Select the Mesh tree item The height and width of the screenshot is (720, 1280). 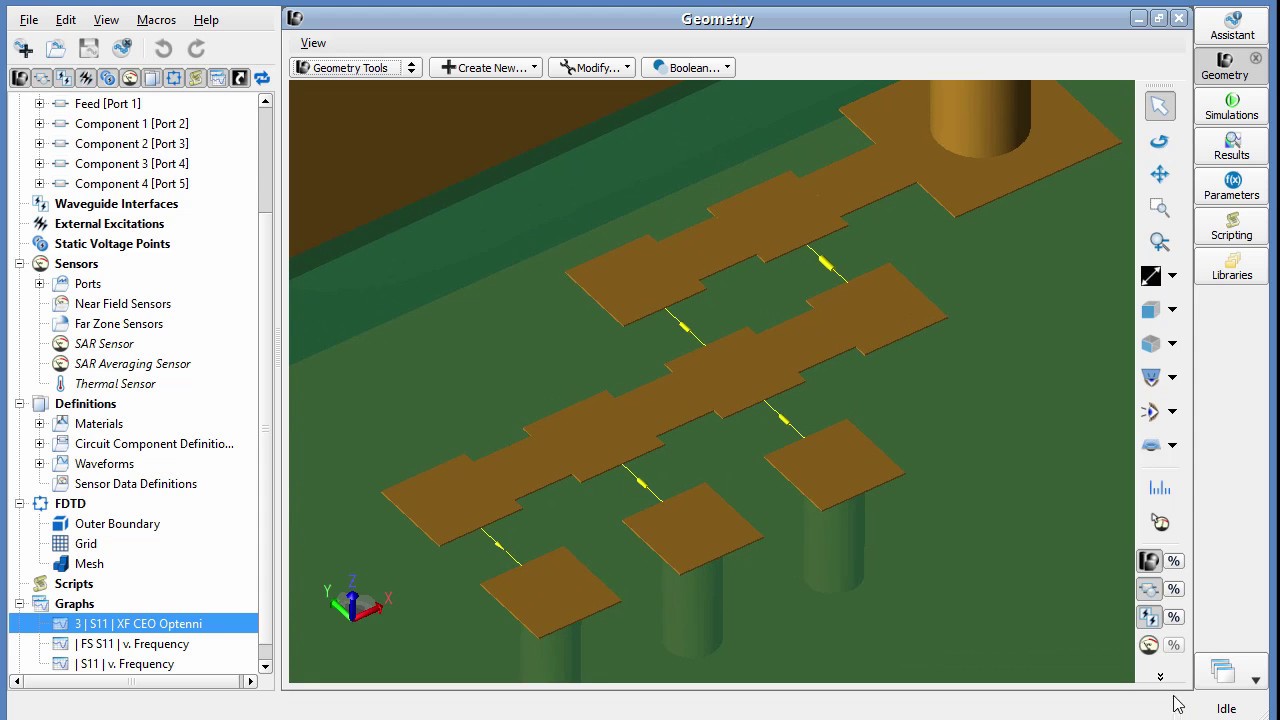(89, 564)
